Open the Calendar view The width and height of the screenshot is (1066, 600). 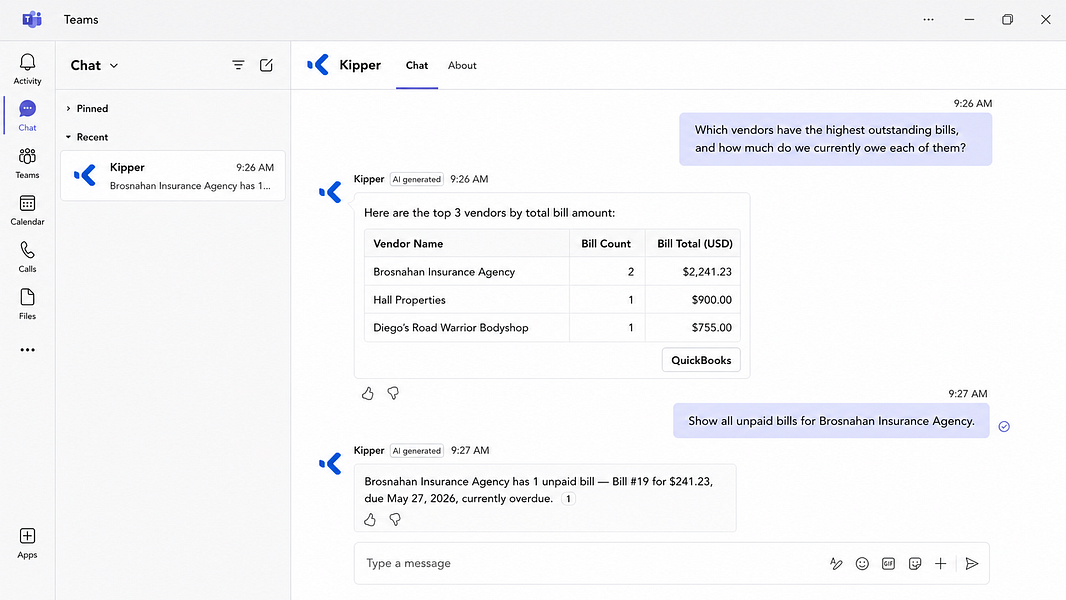point(27,210)
